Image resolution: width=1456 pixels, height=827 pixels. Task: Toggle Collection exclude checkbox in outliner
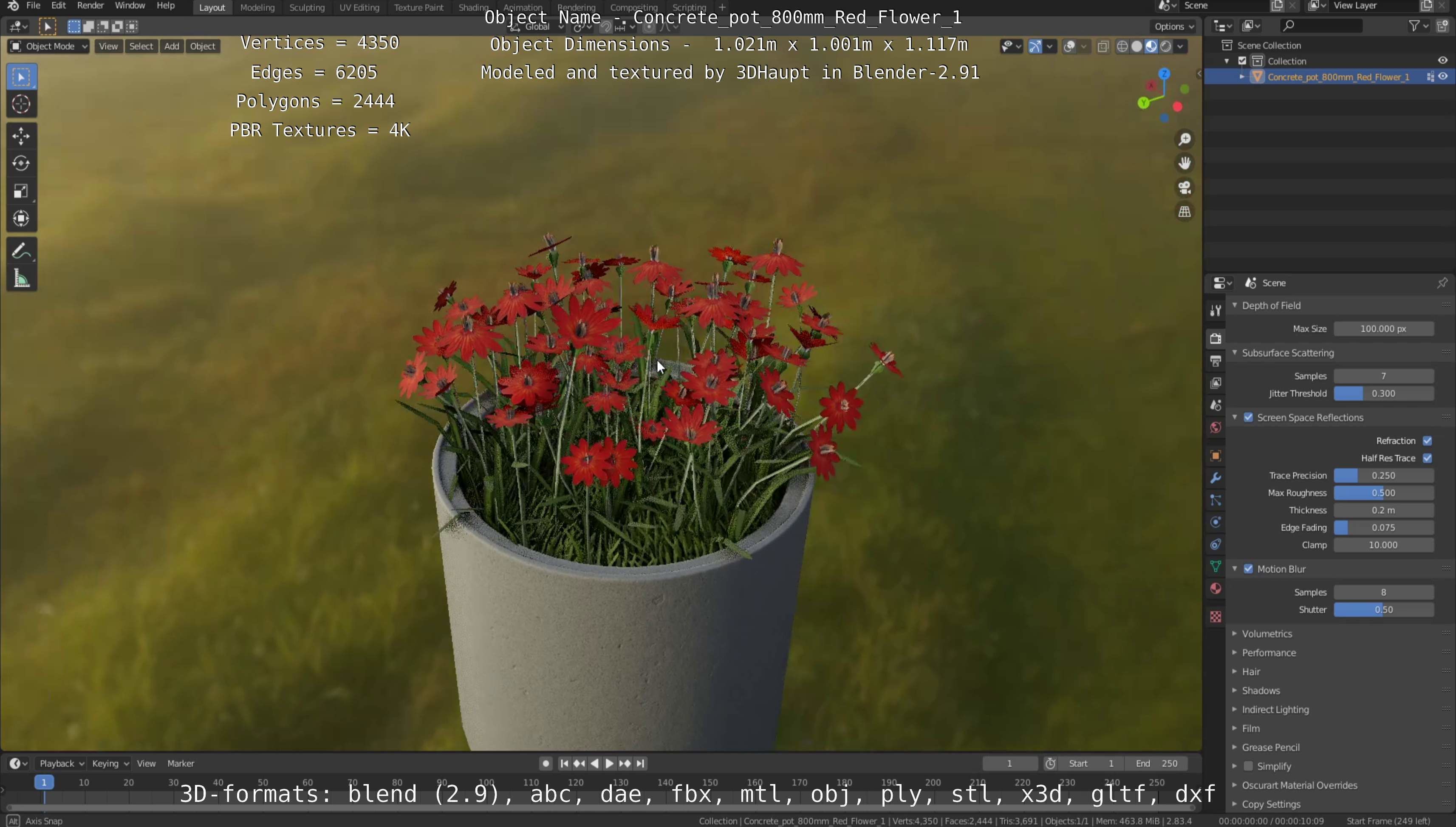tap(1242, 61)
